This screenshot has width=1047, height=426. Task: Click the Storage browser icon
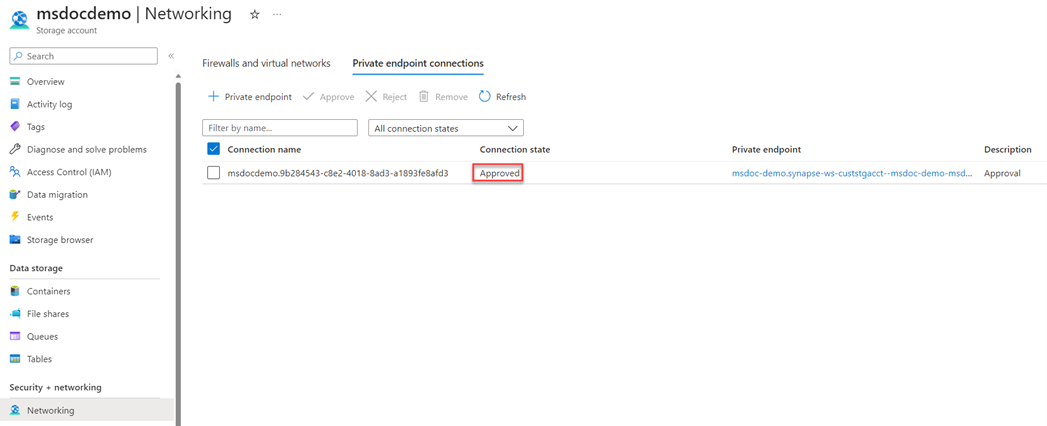click(x=15, y=240)
